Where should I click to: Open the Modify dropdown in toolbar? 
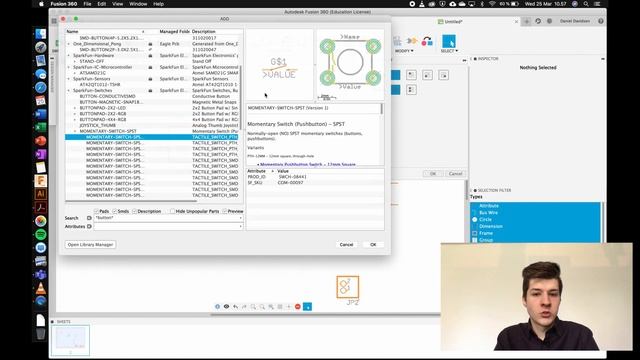pyautogui.click(x=404, y=51)
